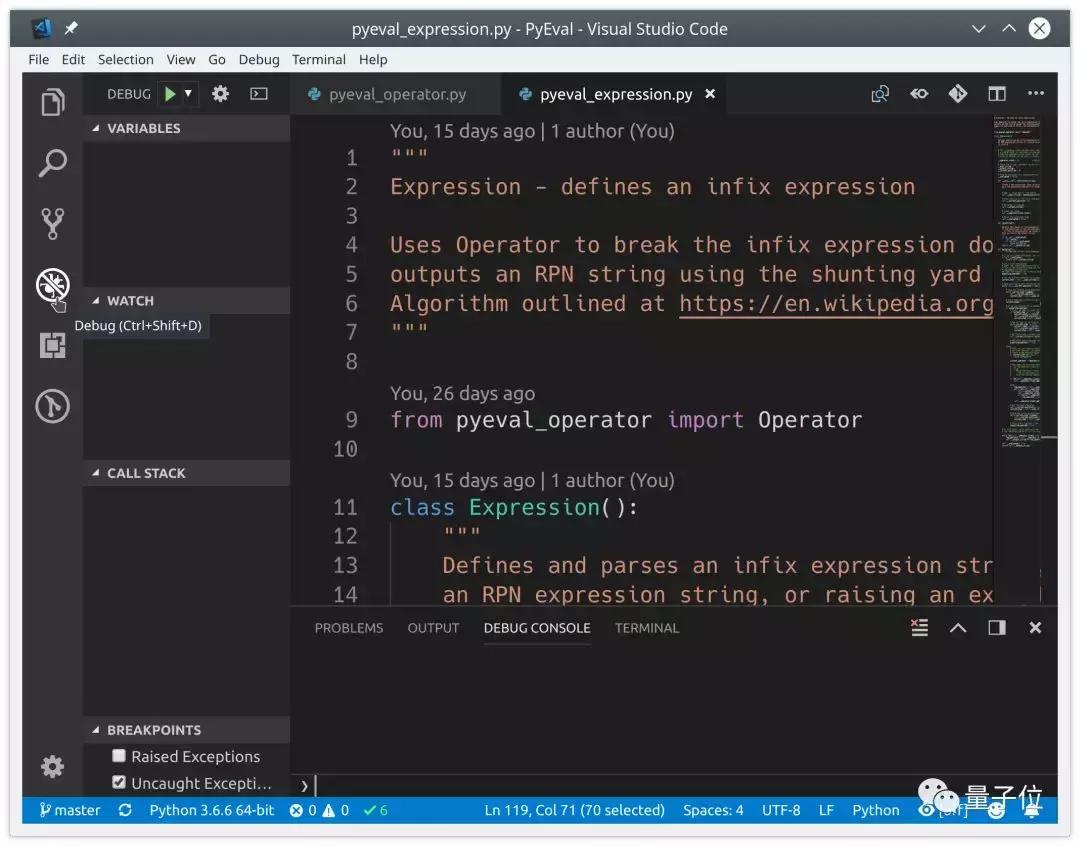Viewport: 1080px width, 846px height.
Task: Click the master branch indicator
Action: (68, 810)
